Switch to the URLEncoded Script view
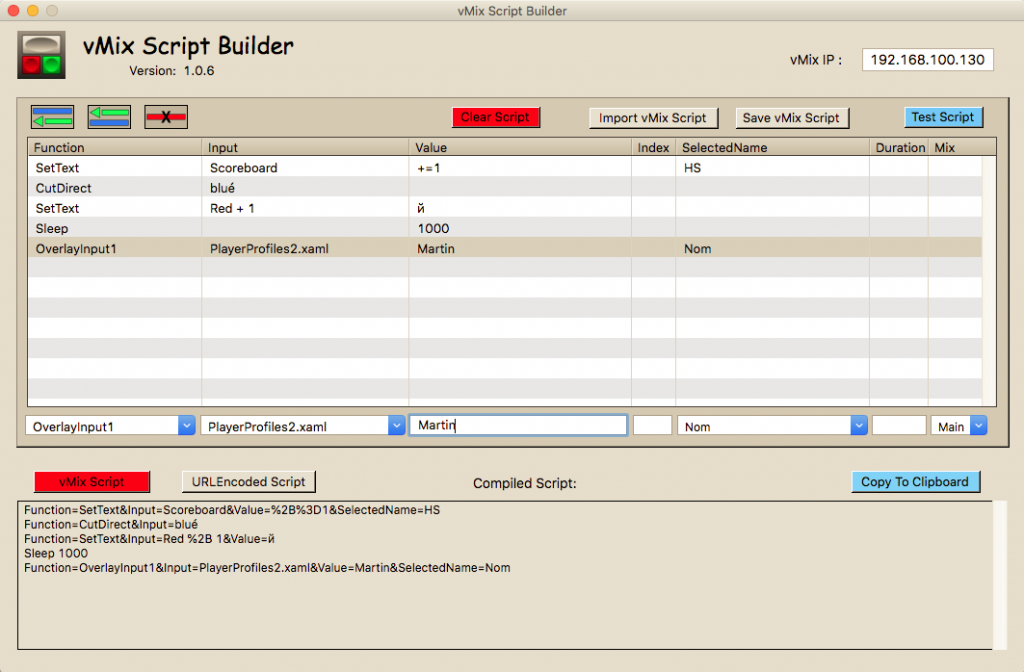This screenshot has width=1024, height=672. click(x=248, y=481)
